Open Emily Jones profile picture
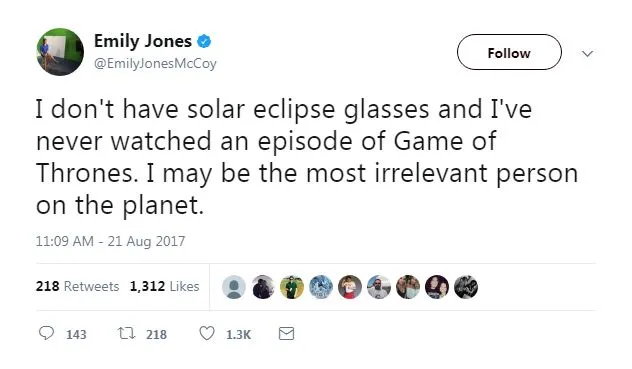632x369 pixels. click(60, 52)
